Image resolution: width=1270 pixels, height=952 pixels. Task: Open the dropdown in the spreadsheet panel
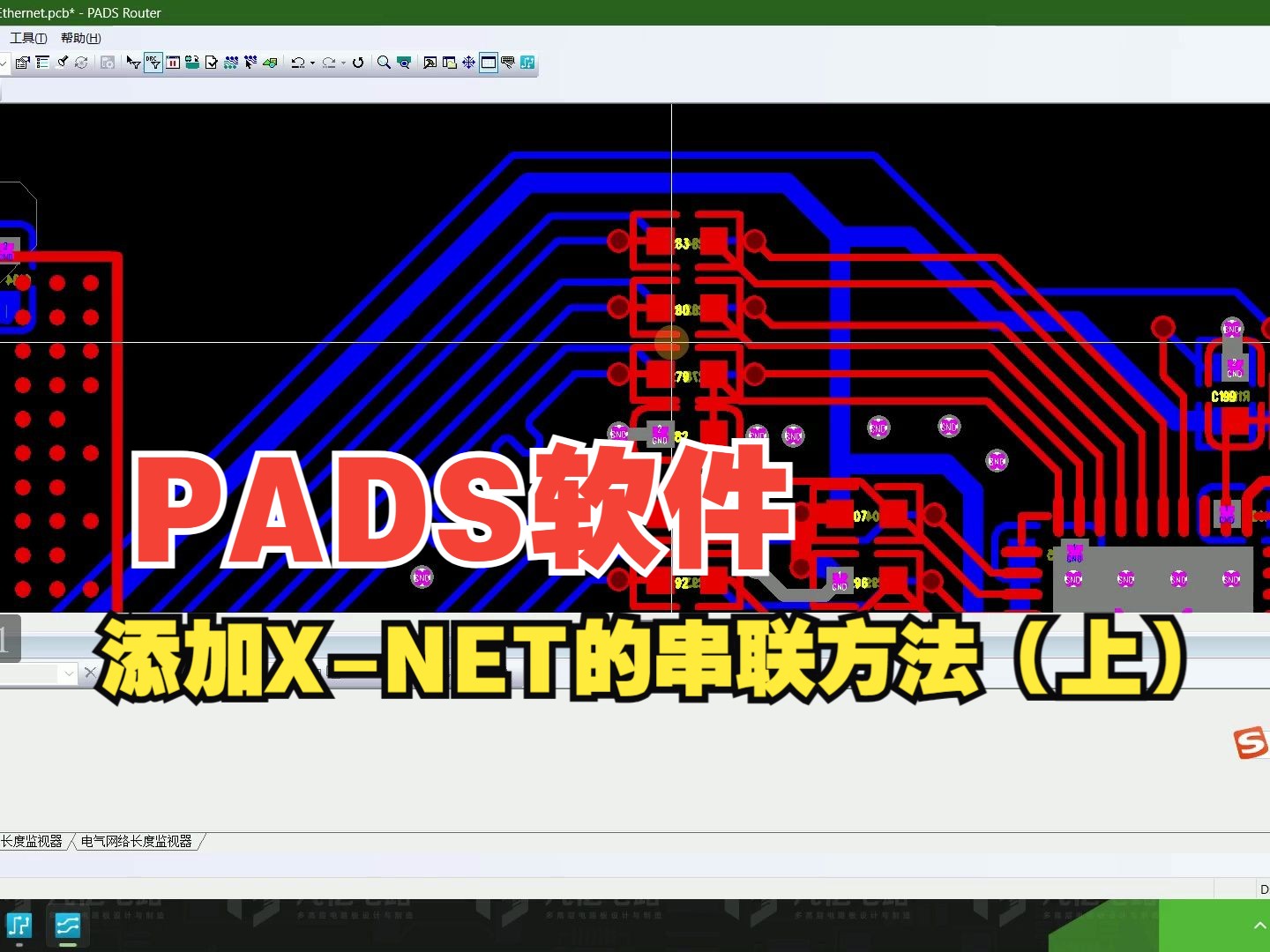[69, 673]
